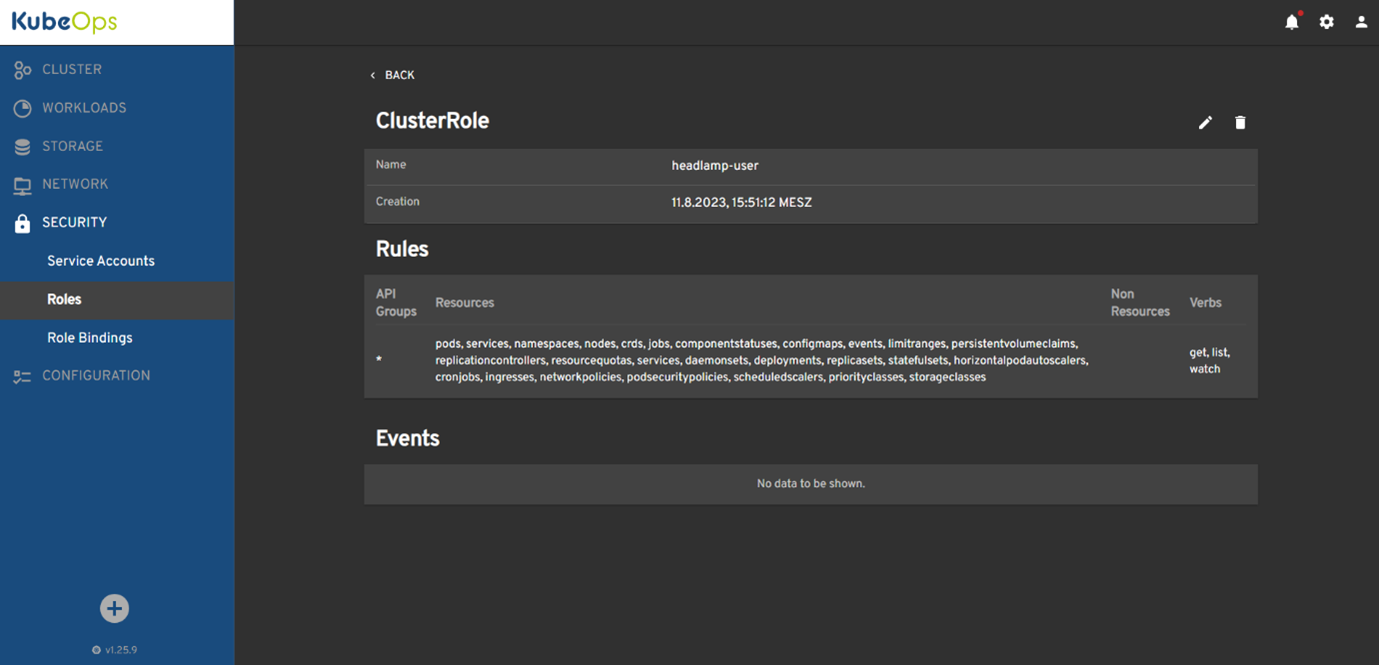1379x665 pixels.
Task: Click the Network monitor icon
Action: coord(22,185)
